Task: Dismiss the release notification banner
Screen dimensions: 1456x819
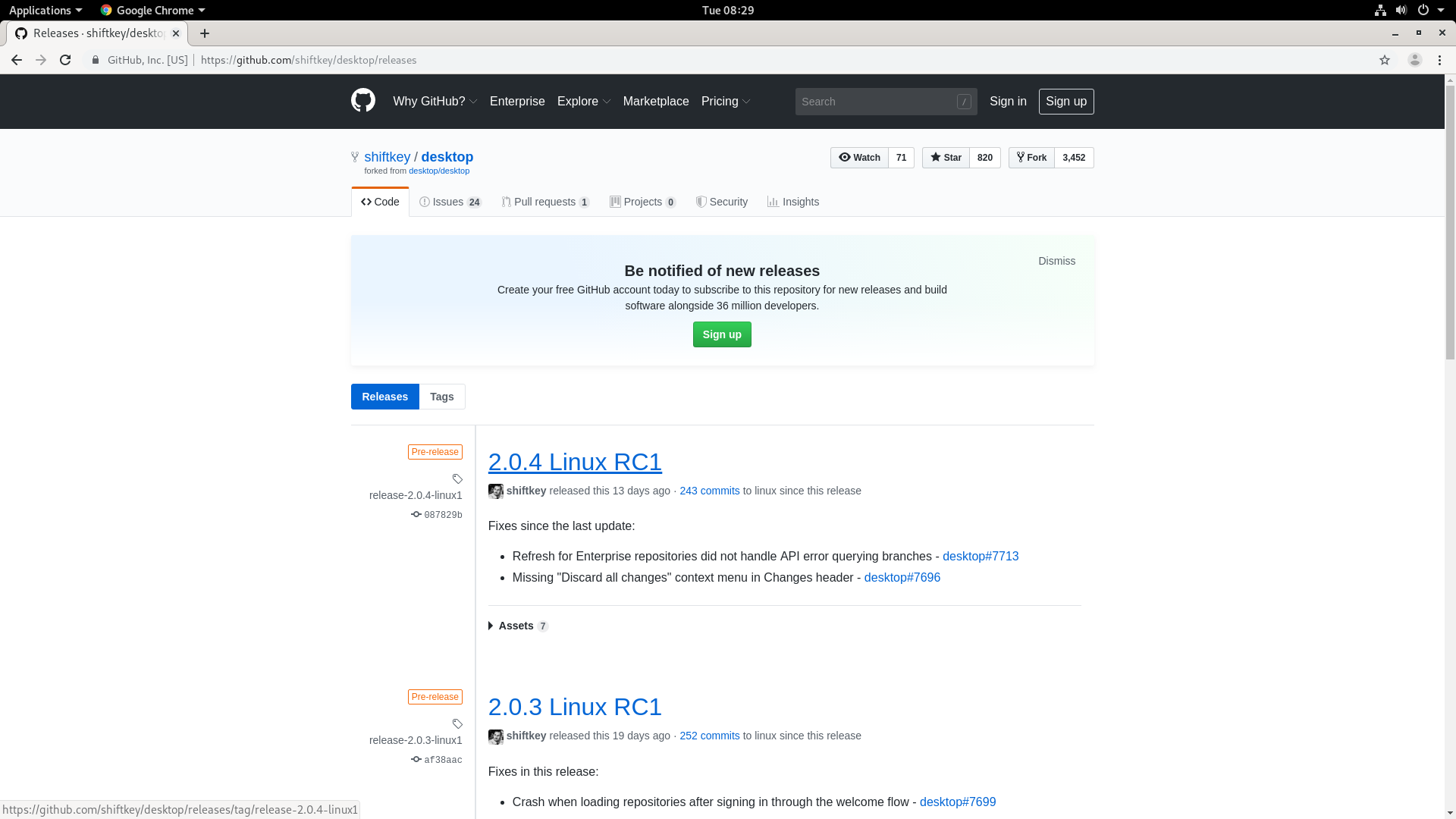Action: (1056, 261)
